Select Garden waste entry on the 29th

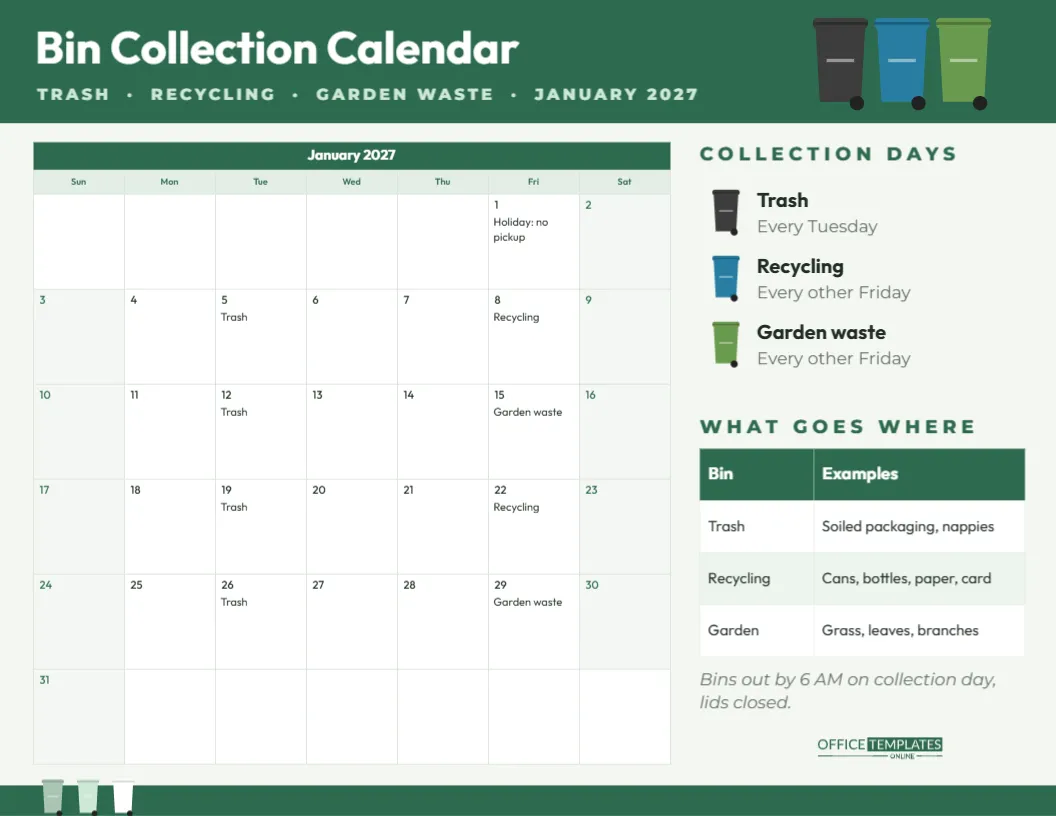coord(527,602)
